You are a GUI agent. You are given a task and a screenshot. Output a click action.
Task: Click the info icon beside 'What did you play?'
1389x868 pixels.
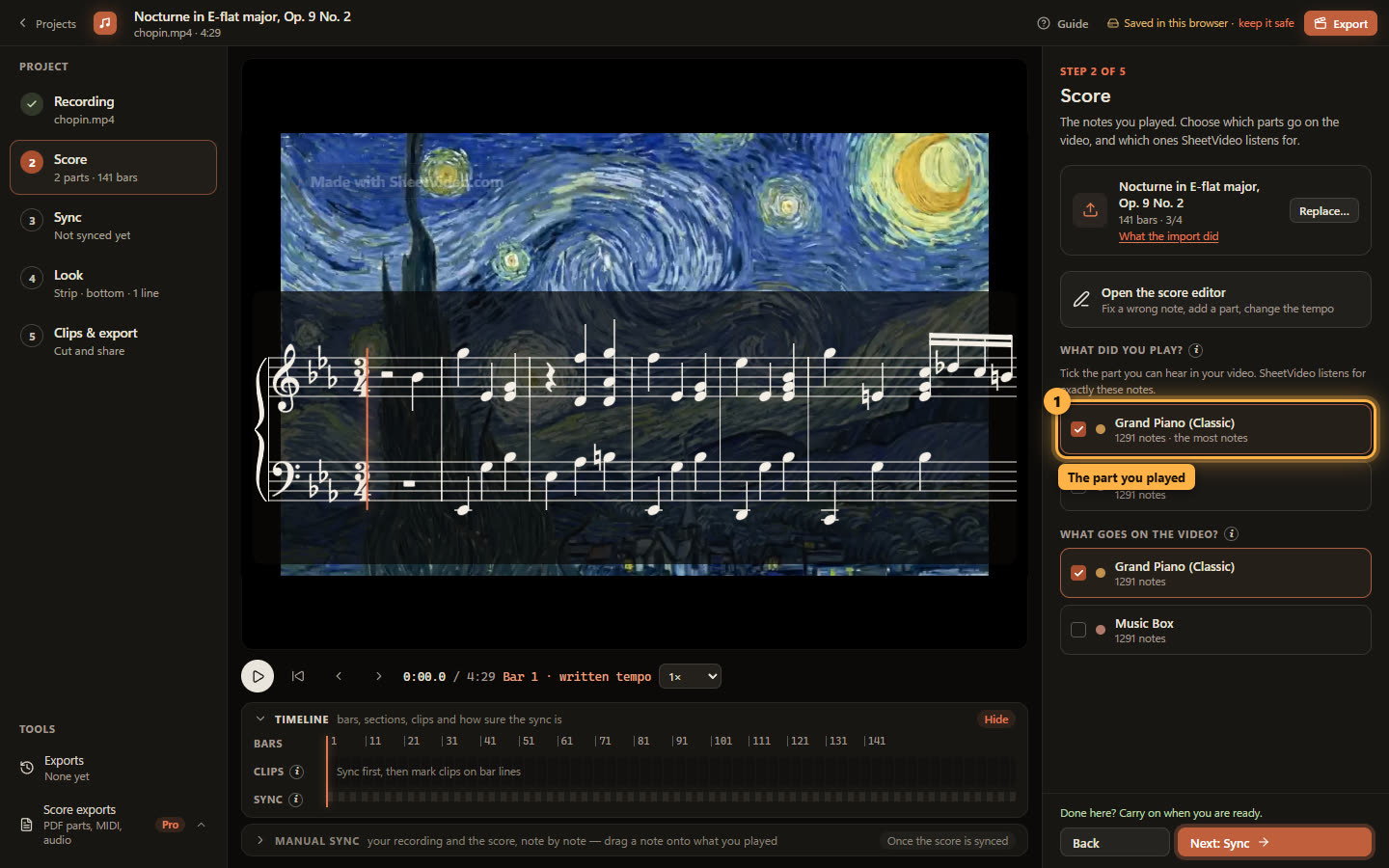click(x=1196, y=350)
